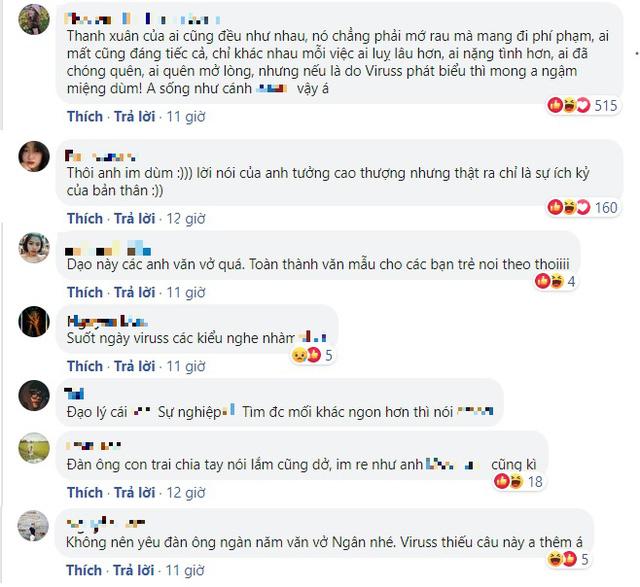Open first commenter's profile picture
Screen dimensions: 640x587
click(34, 19)
